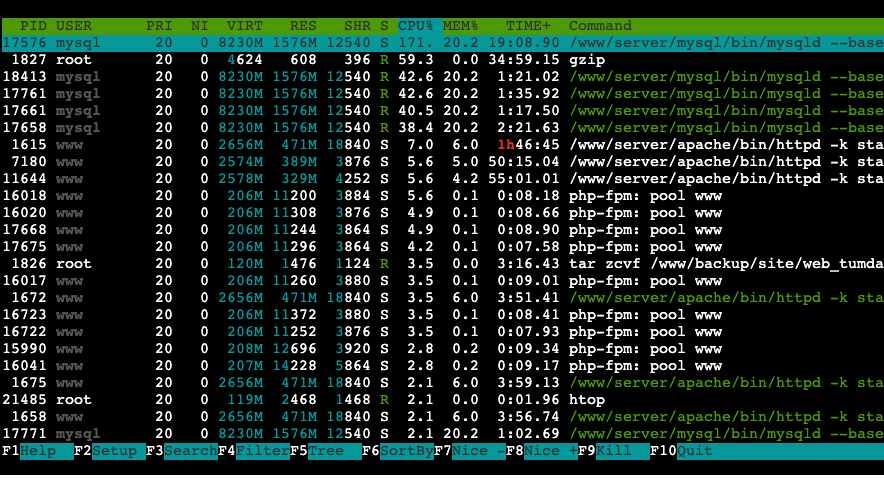Select mysqld thread row PID 17761

[443, 94]
